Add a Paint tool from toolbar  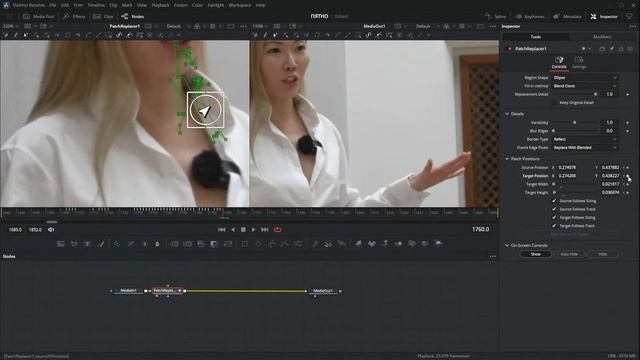pyautogui.click(x=101, y=244)
